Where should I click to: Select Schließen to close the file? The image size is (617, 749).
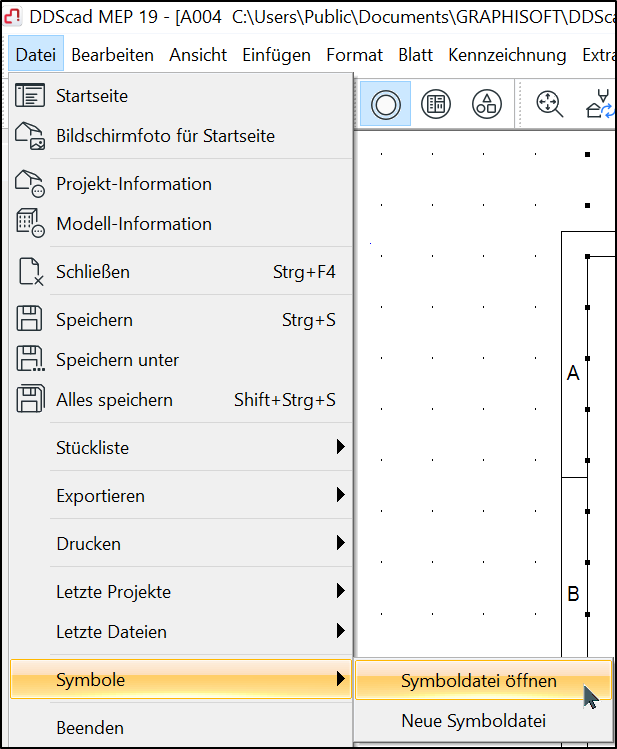coord(93,272)
